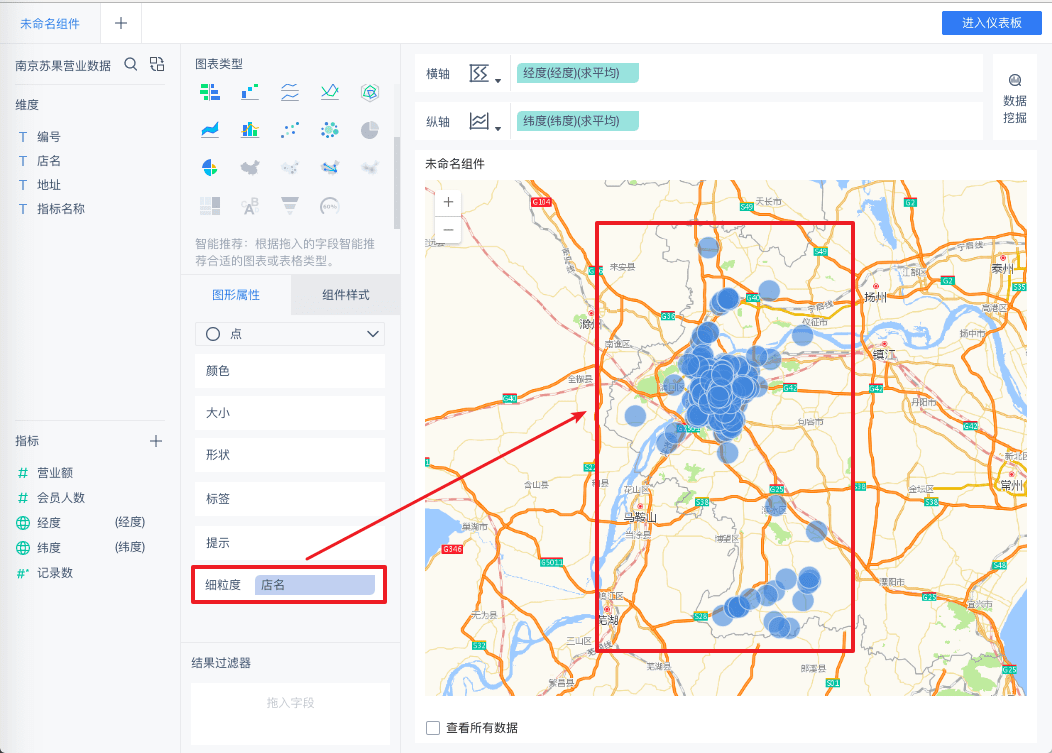This screenshot has height=753, width=1052.
Task: Select the contrast bar chart type icon
Action: [210, 92]
